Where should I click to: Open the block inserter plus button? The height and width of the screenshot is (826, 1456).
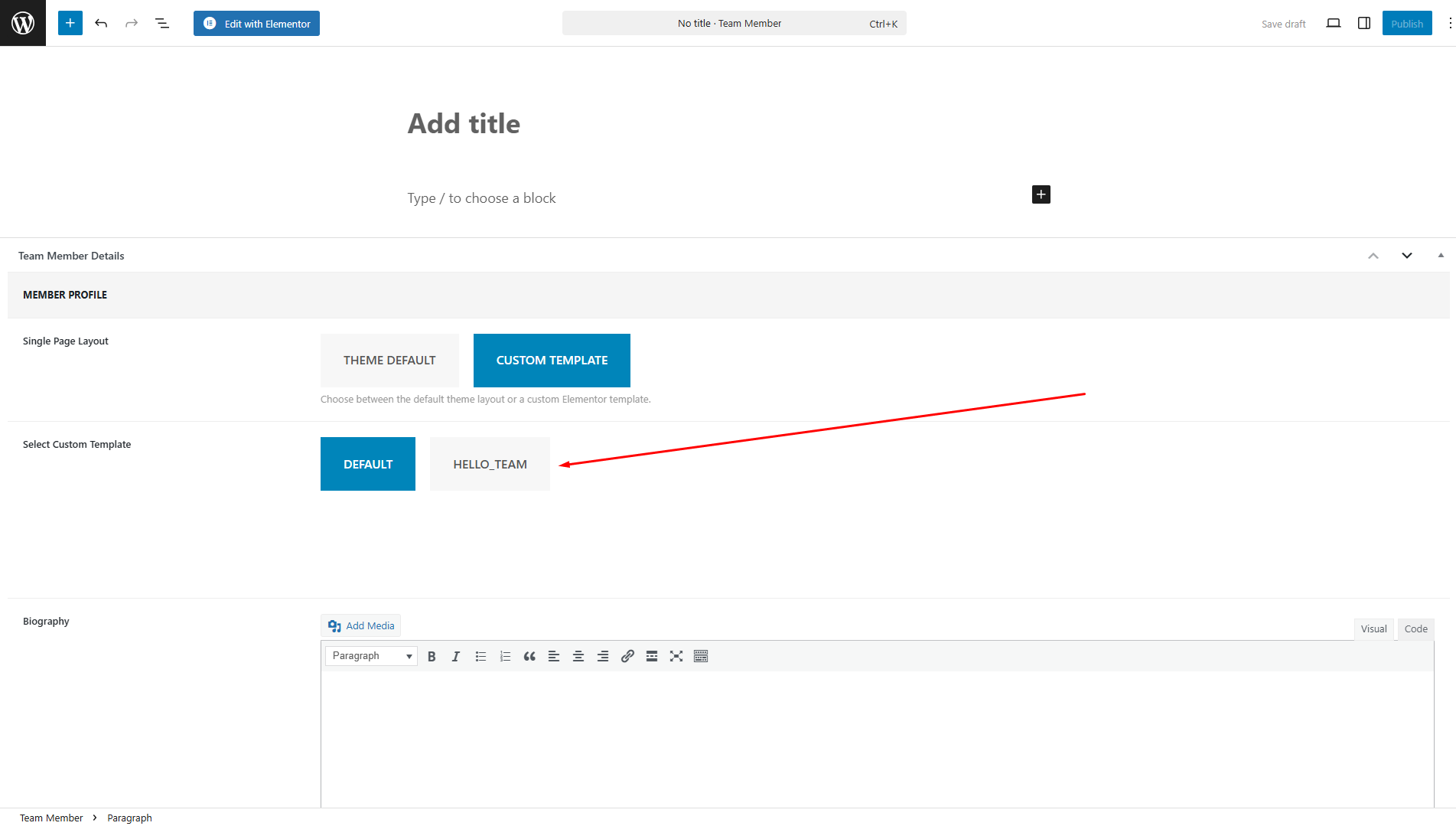click(x=70, y=23)
